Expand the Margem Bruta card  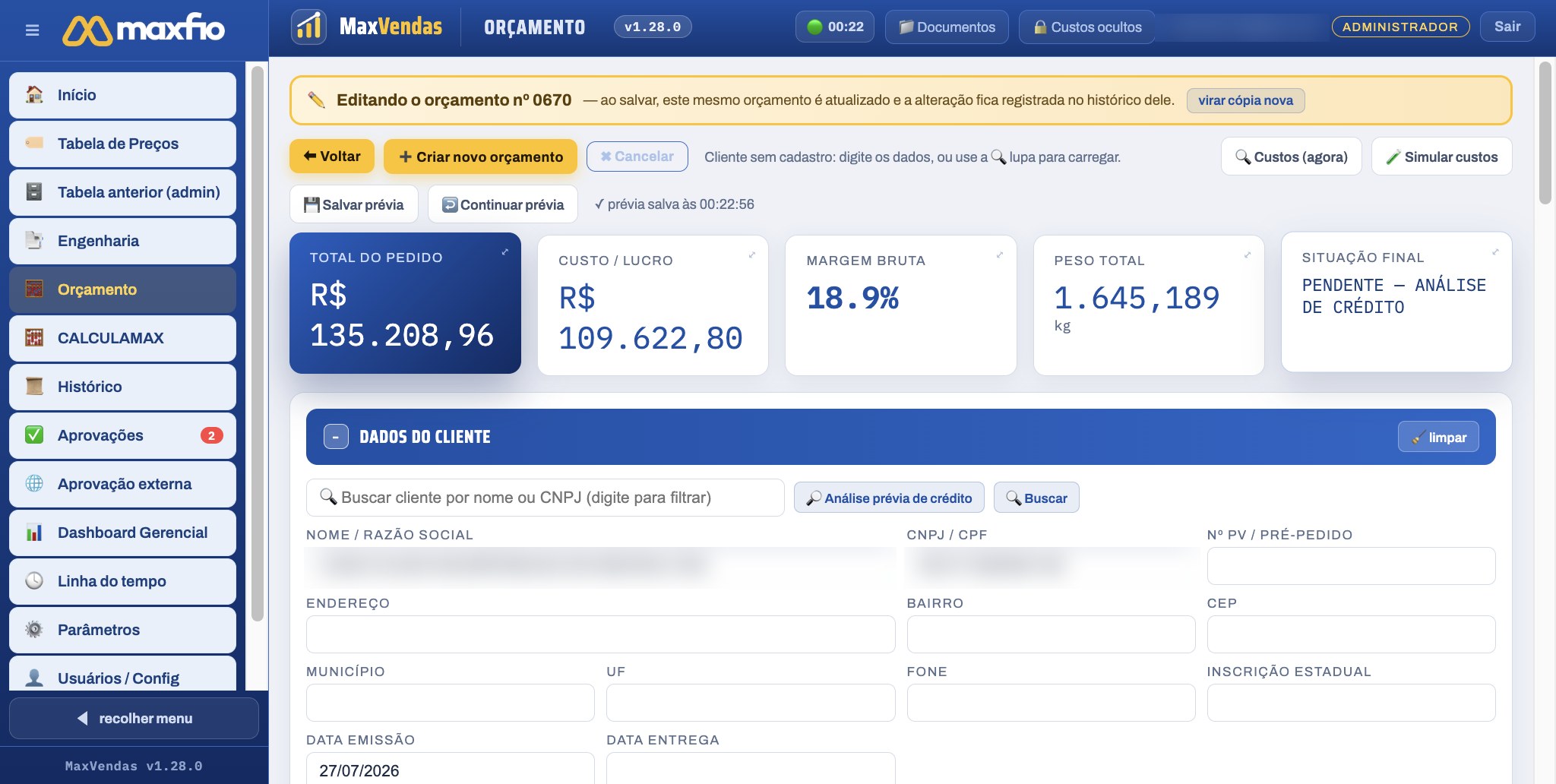(x=1000, y=255)
